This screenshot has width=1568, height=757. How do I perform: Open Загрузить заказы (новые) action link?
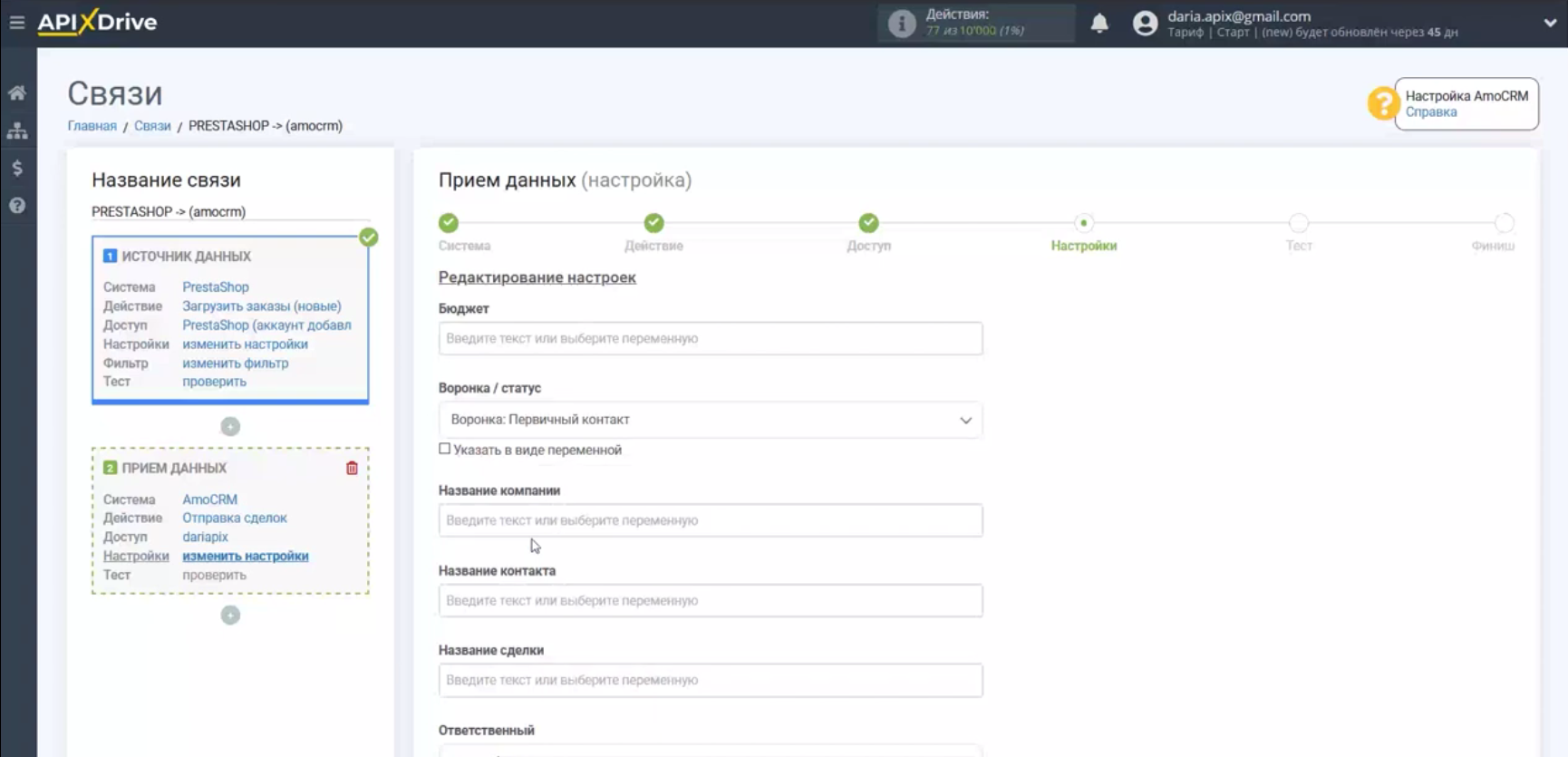262,306
